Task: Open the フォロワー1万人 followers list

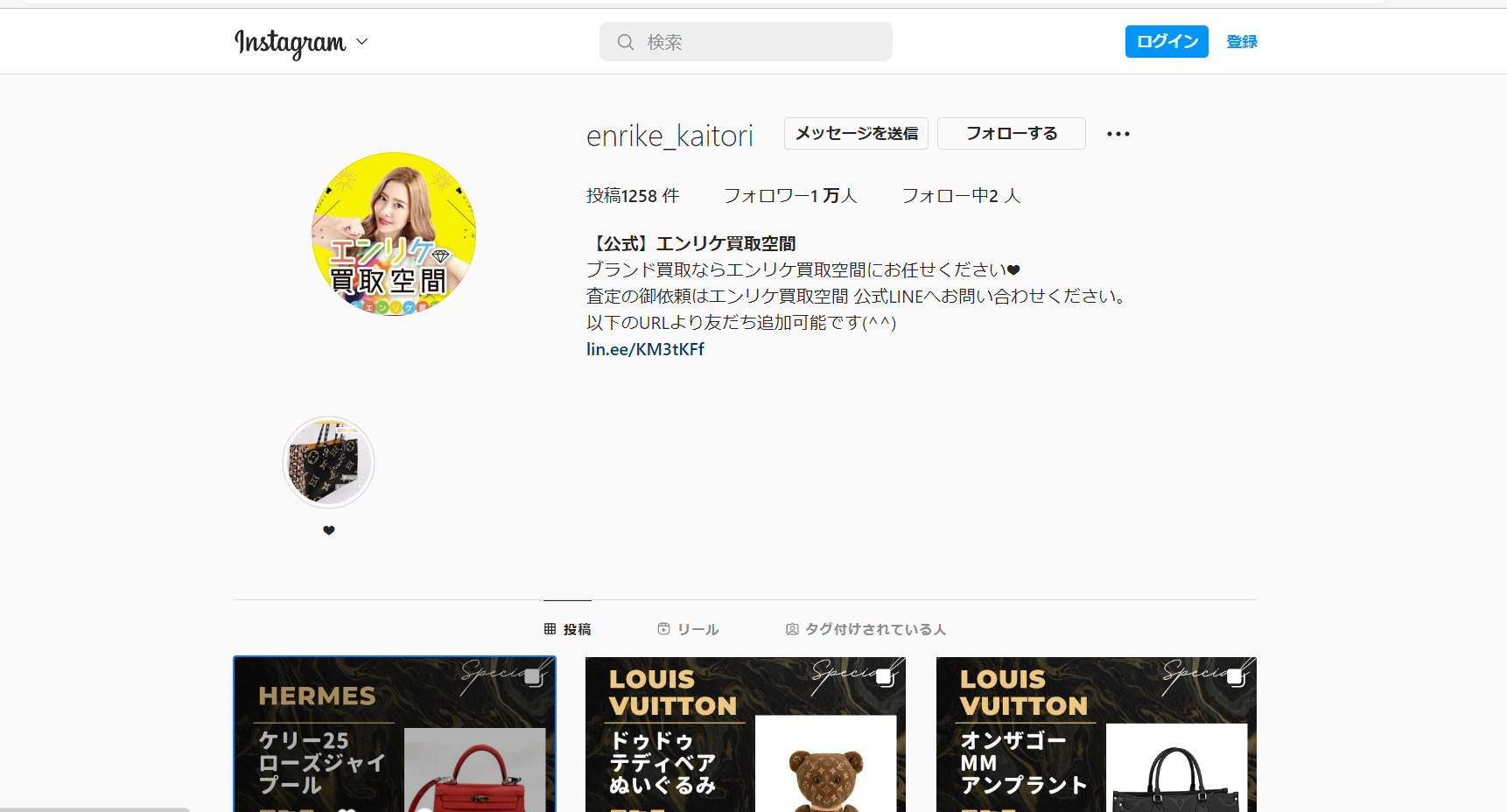Action: point(790,195)
